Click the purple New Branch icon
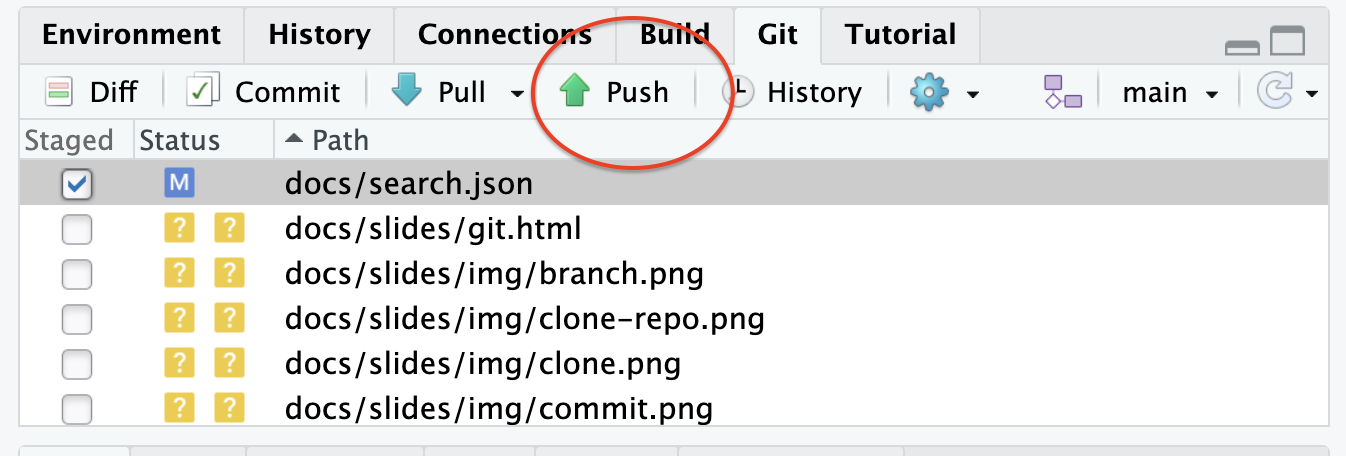This screenshot has height=456, width=1346. [1063, 93]
